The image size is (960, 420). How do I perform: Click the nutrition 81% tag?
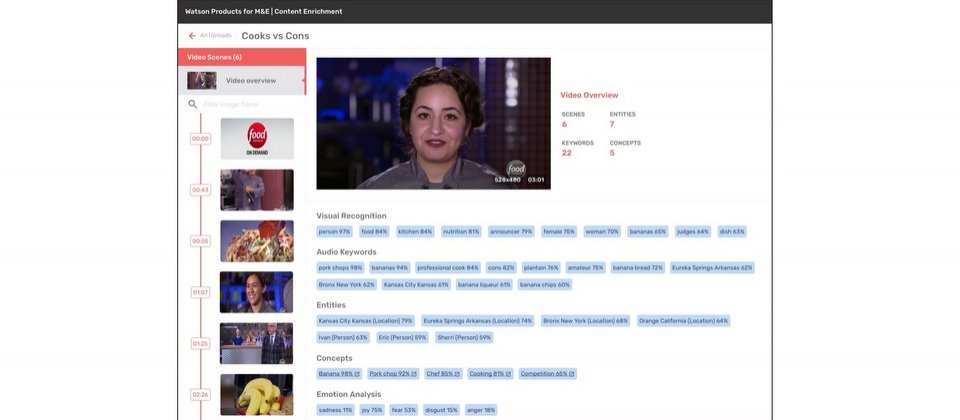[x=461, y=231]
